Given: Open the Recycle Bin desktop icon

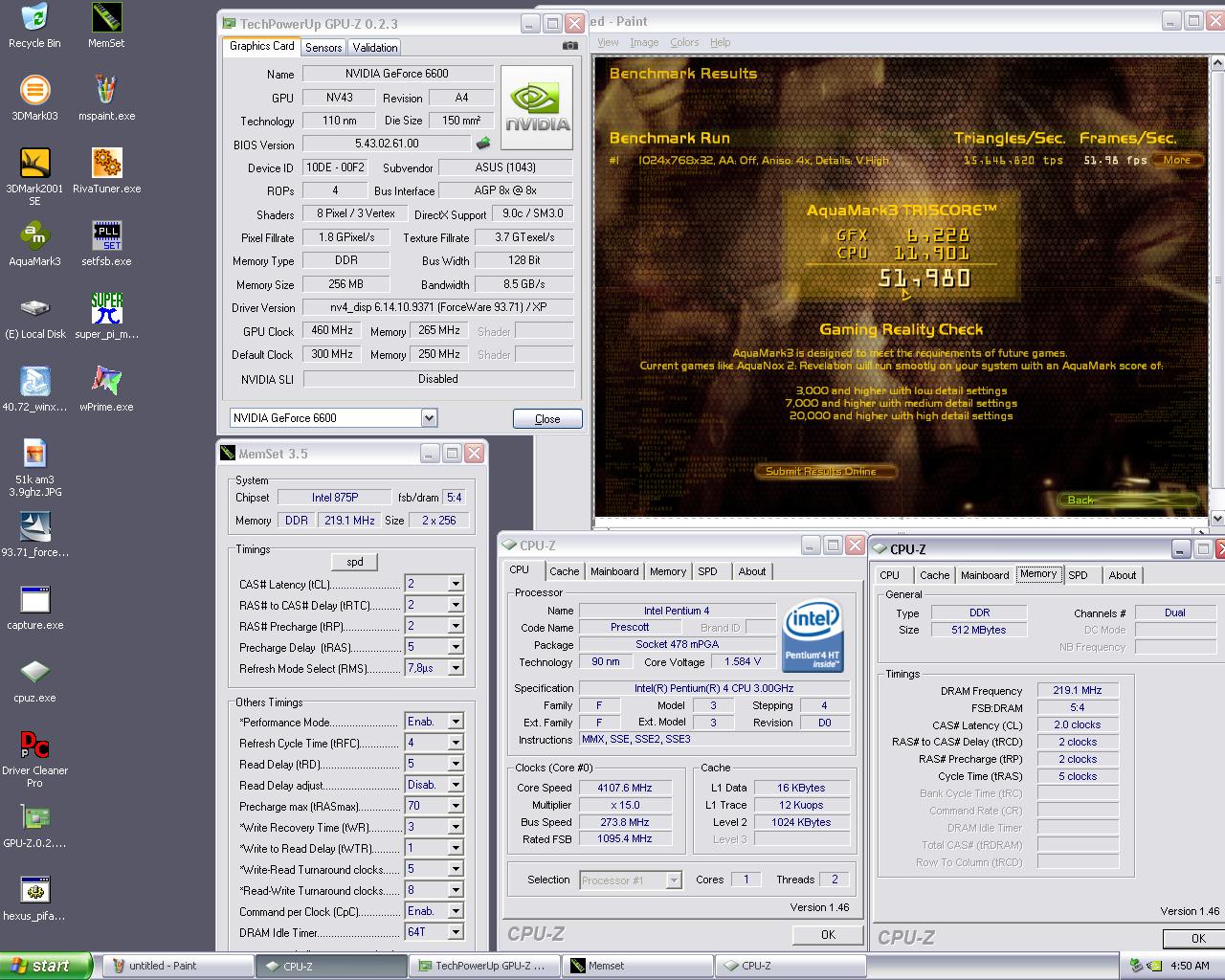Looking at the screenshot, I should tap(34, 25).
